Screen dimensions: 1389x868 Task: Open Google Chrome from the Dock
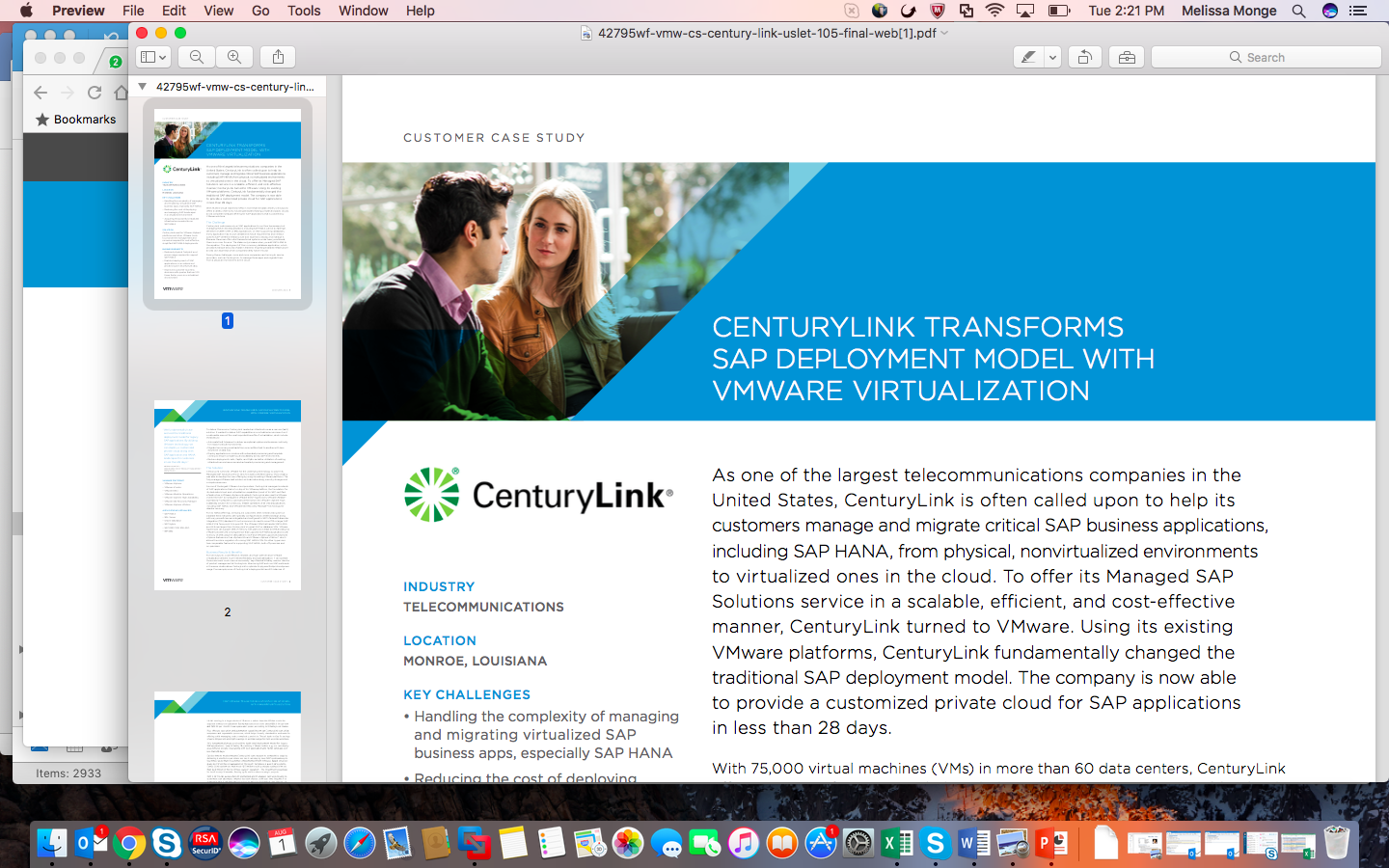point(129,843)
